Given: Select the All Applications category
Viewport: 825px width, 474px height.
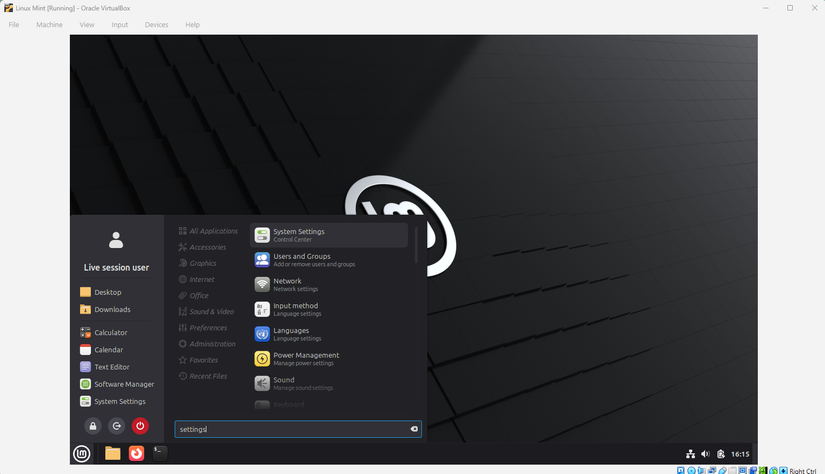Looking at the screenshot, I should click(x=208, y=231).
